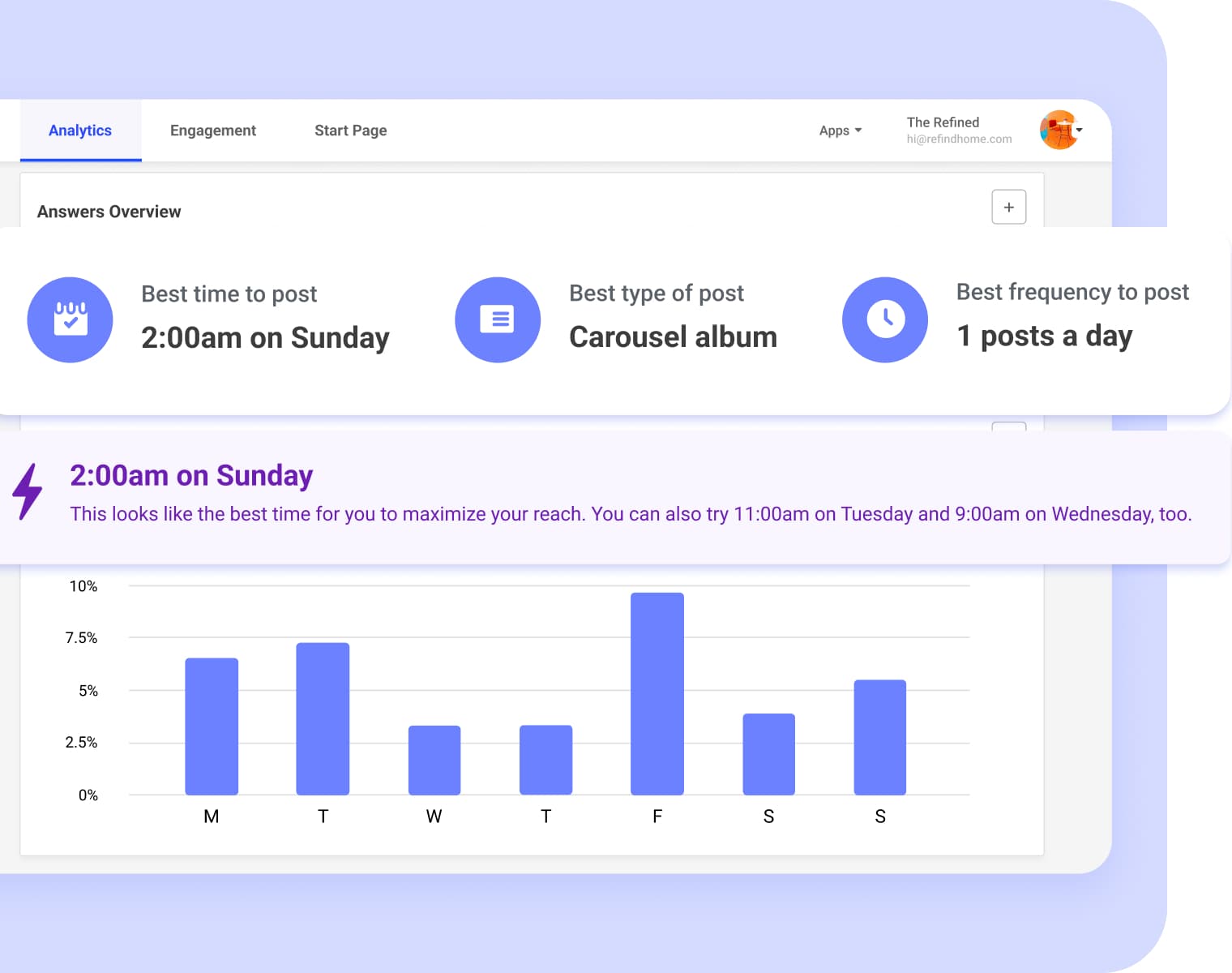Image resolution: width=1232 pixels, height=973 pixels.
Task: Click the 2.5% axis label
Action: point(81,743)
